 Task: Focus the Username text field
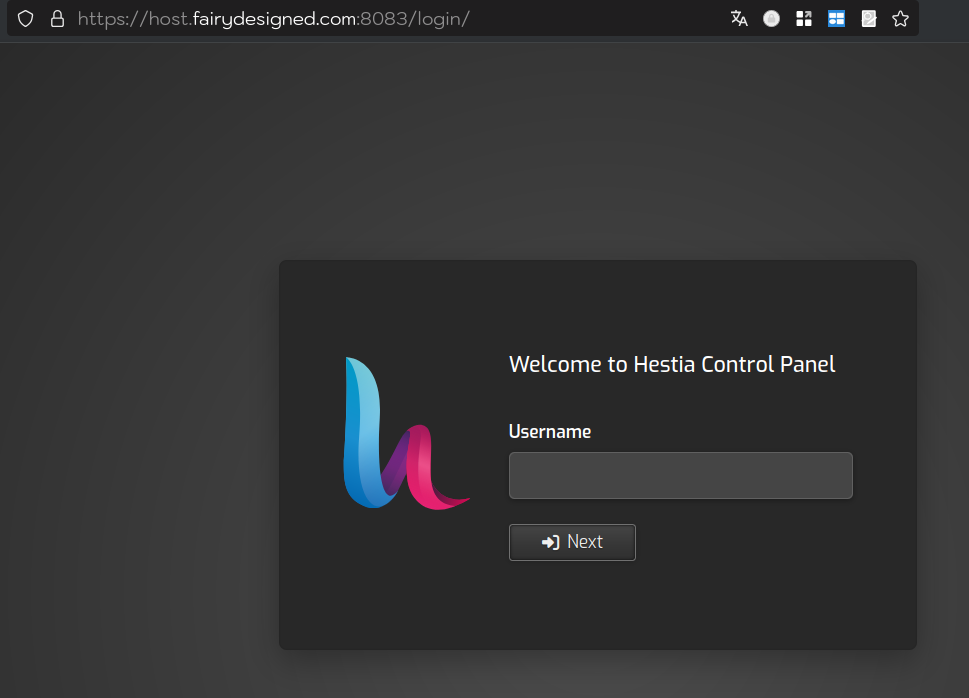680,475
